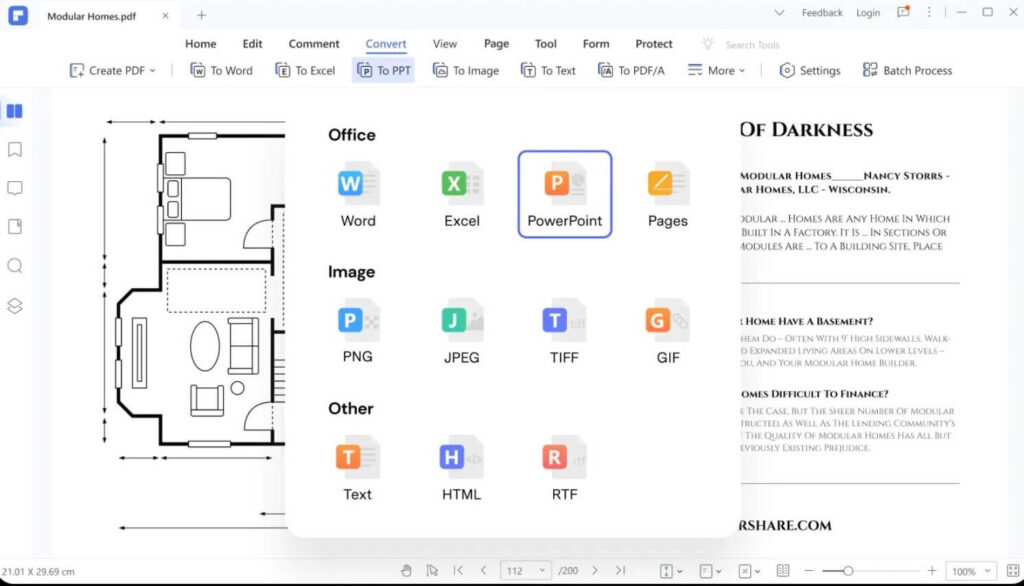Toggle fullscreen view icon in status bar

pos(1013,571)
